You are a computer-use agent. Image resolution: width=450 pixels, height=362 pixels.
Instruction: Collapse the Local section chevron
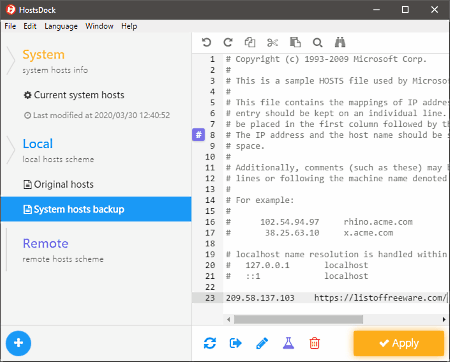point(11,150)
